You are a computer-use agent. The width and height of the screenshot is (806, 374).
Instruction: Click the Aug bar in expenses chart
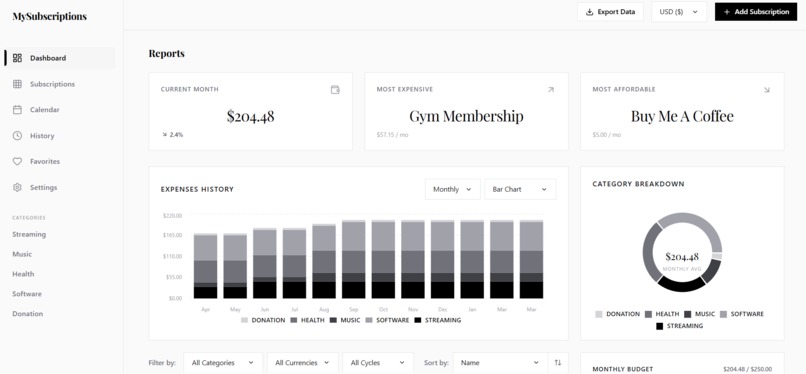(324, 261)
